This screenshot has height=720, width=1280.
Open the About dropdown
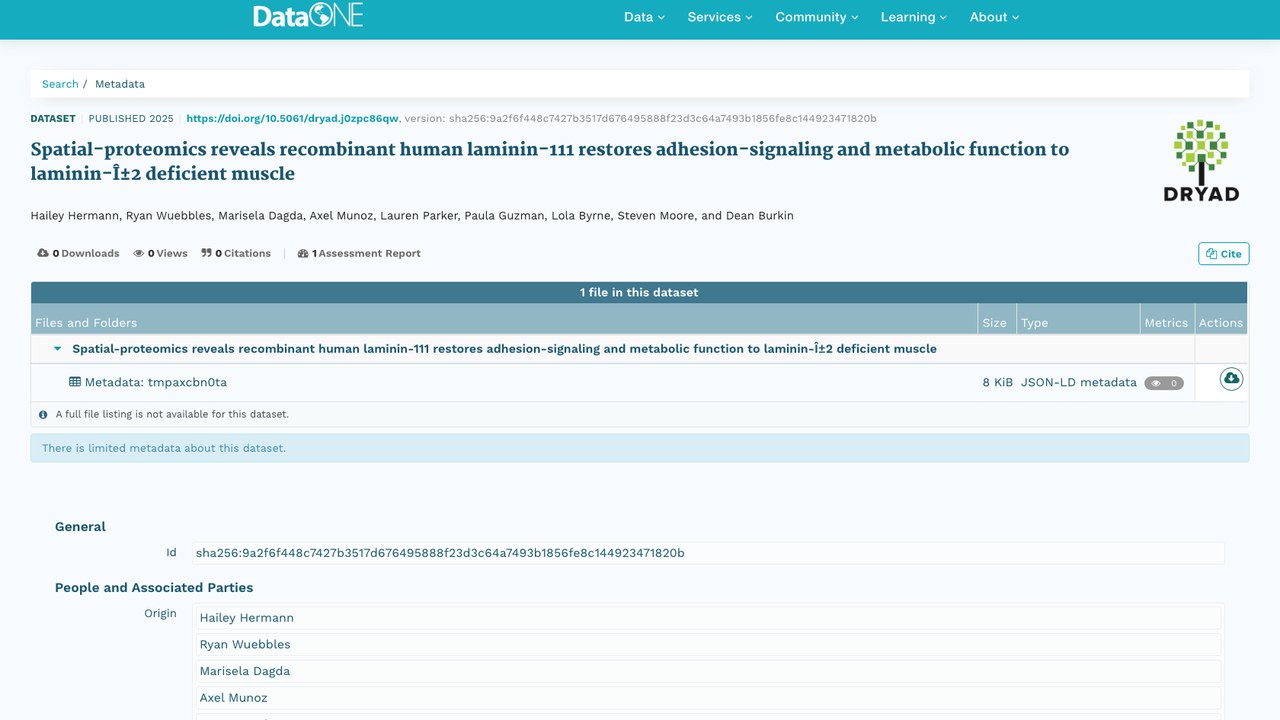994,17
